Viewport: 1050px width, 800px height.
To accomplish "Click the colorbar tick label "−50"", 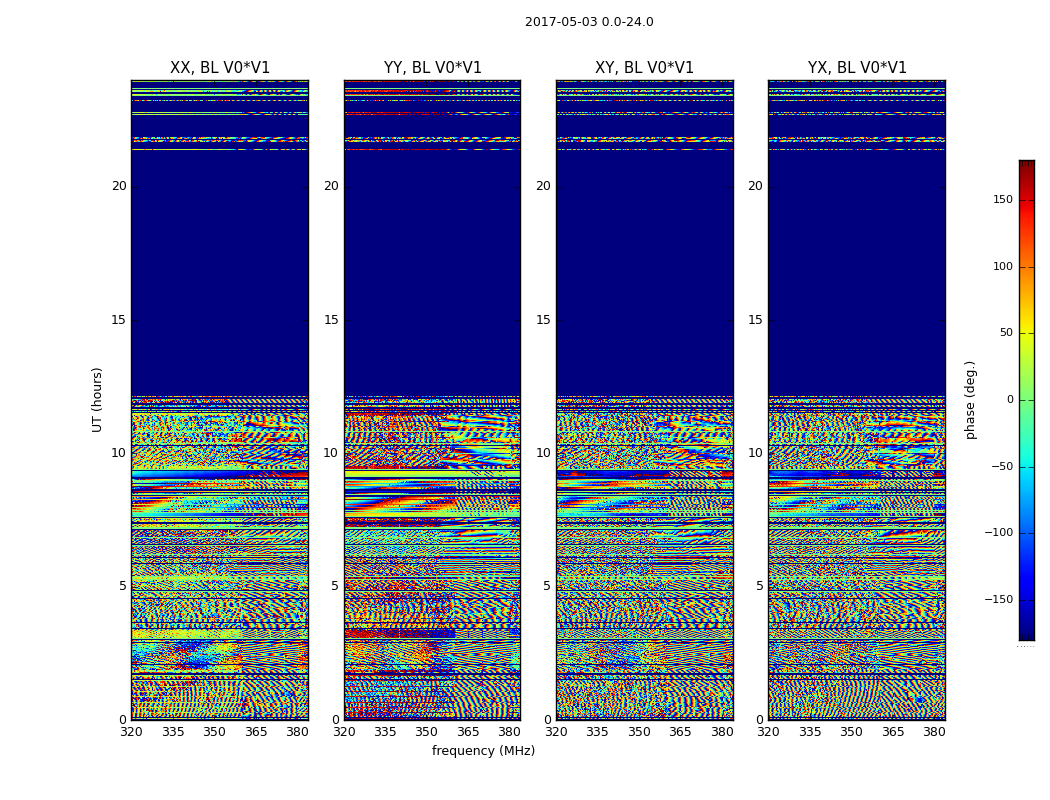I will click(1002, 466).
